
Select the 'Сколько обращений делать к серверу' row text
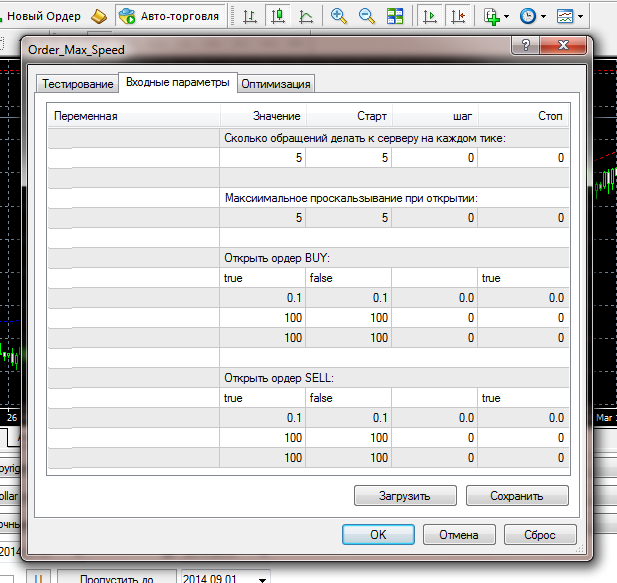tap(365, 138)
